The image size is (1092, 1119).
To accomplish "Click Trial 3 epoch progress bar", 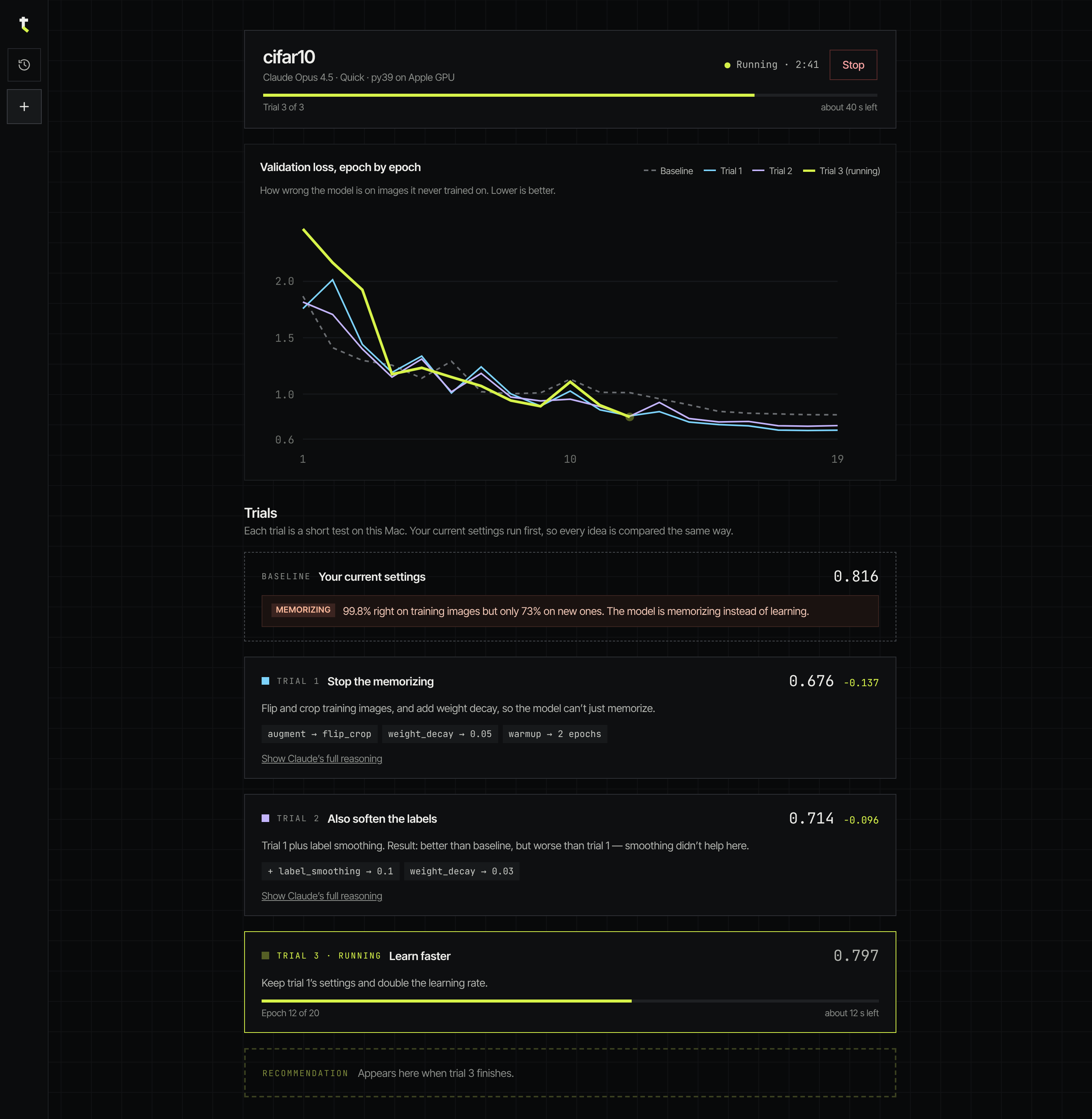I will coord(570,1001).
